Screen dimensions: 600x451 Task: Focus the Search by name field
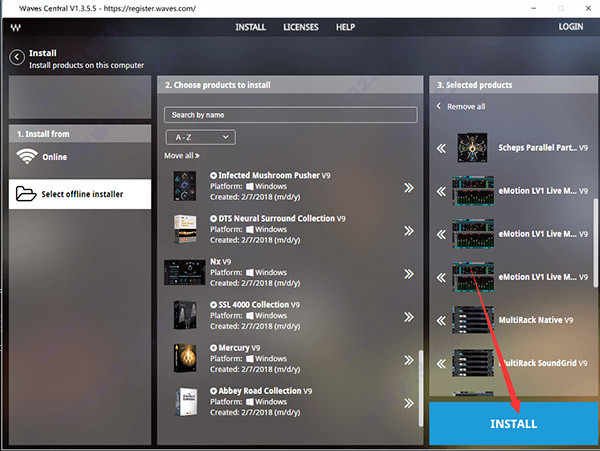(291, 115)
